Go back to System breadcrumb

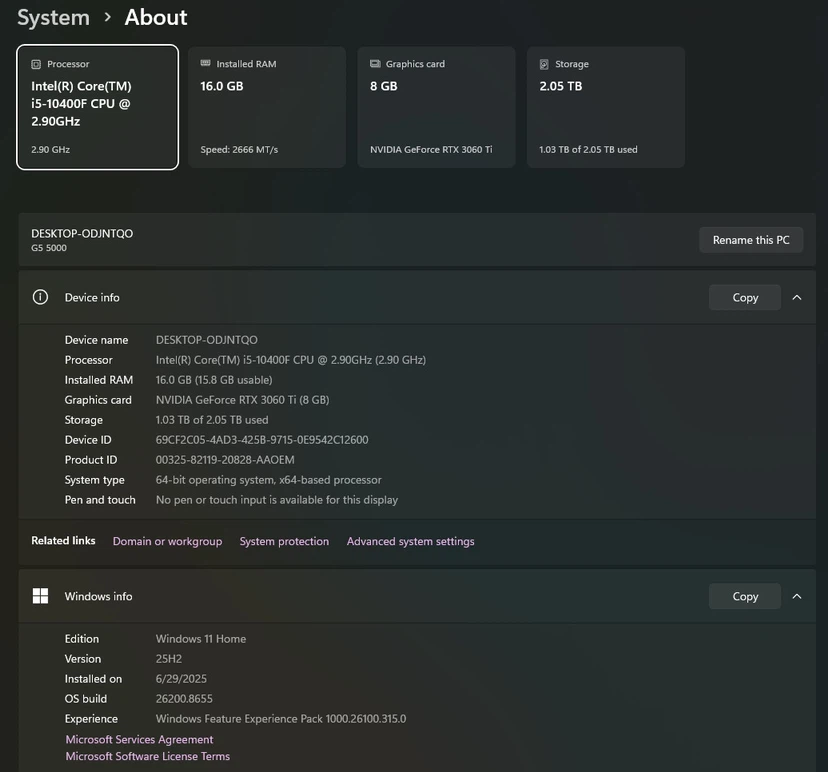(53, 18)
